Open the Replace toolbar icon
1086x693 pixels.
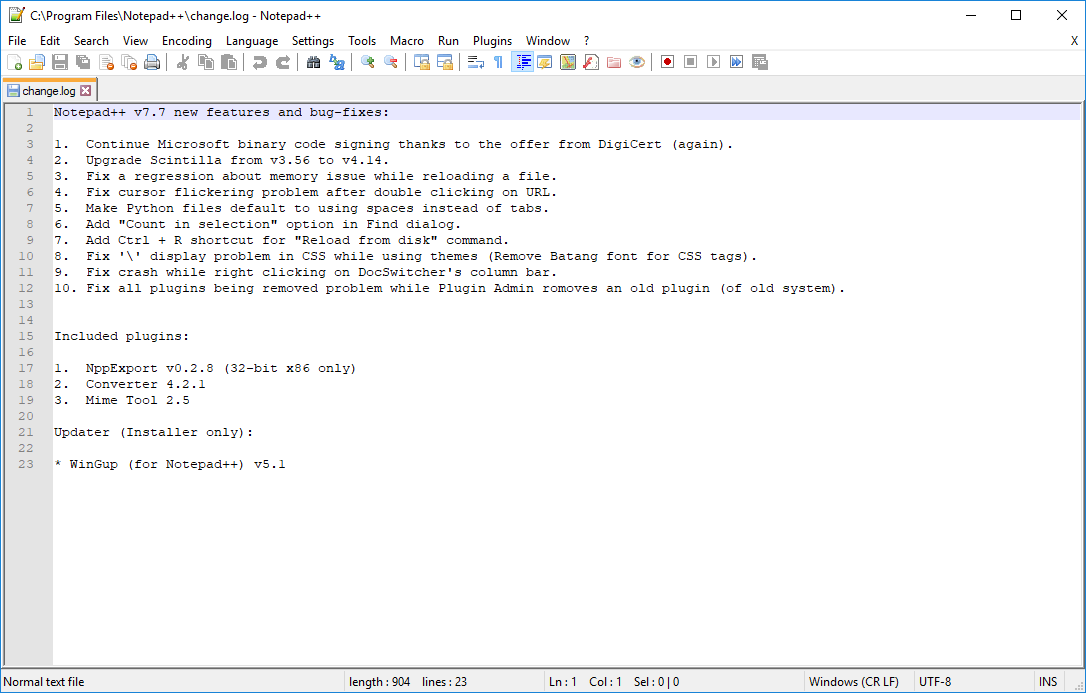pos(337,62)
